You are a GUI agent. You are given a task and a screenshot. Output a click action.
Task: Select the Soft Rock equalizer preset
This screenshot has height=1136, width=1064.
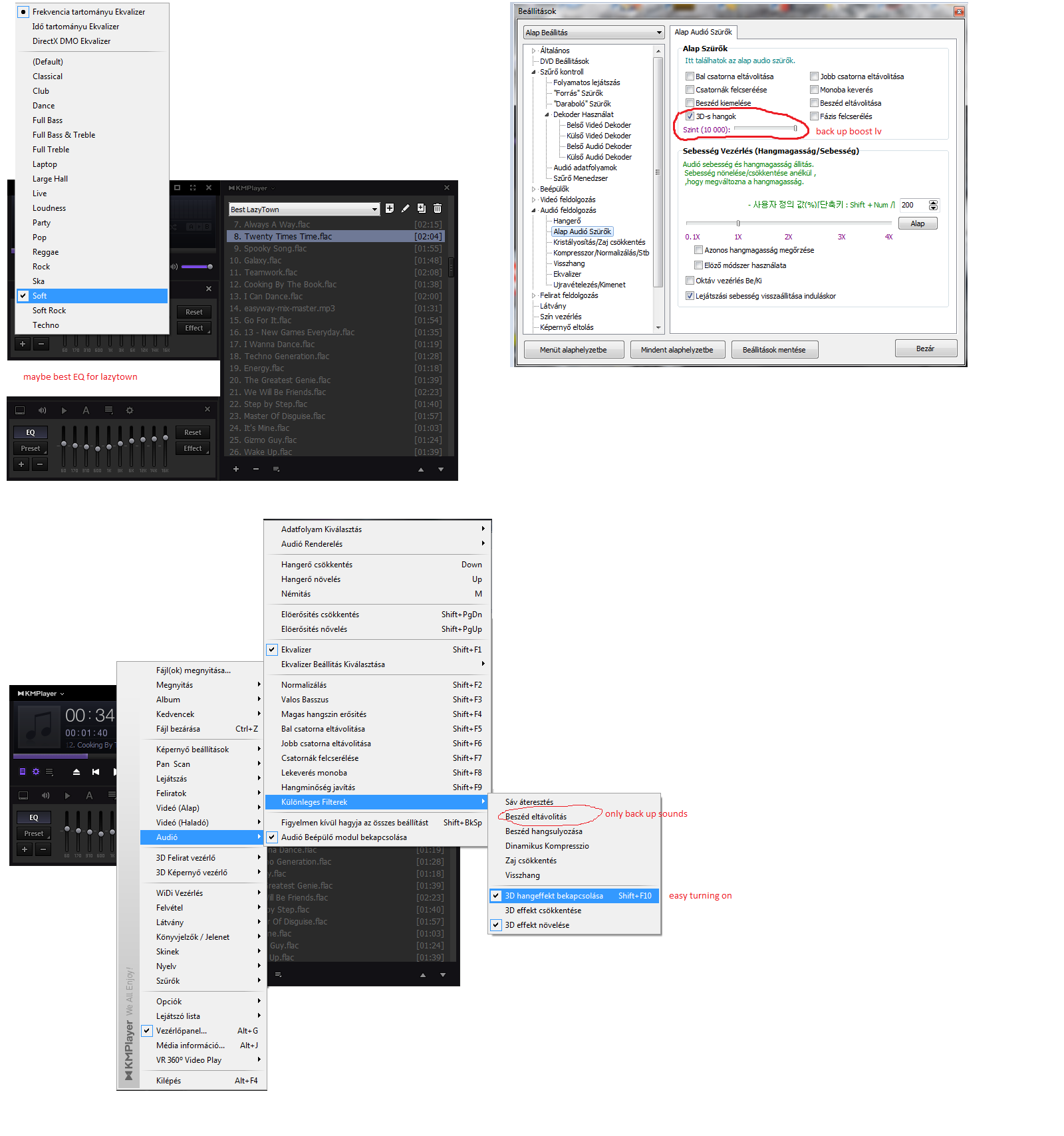(x=49, y=311)
